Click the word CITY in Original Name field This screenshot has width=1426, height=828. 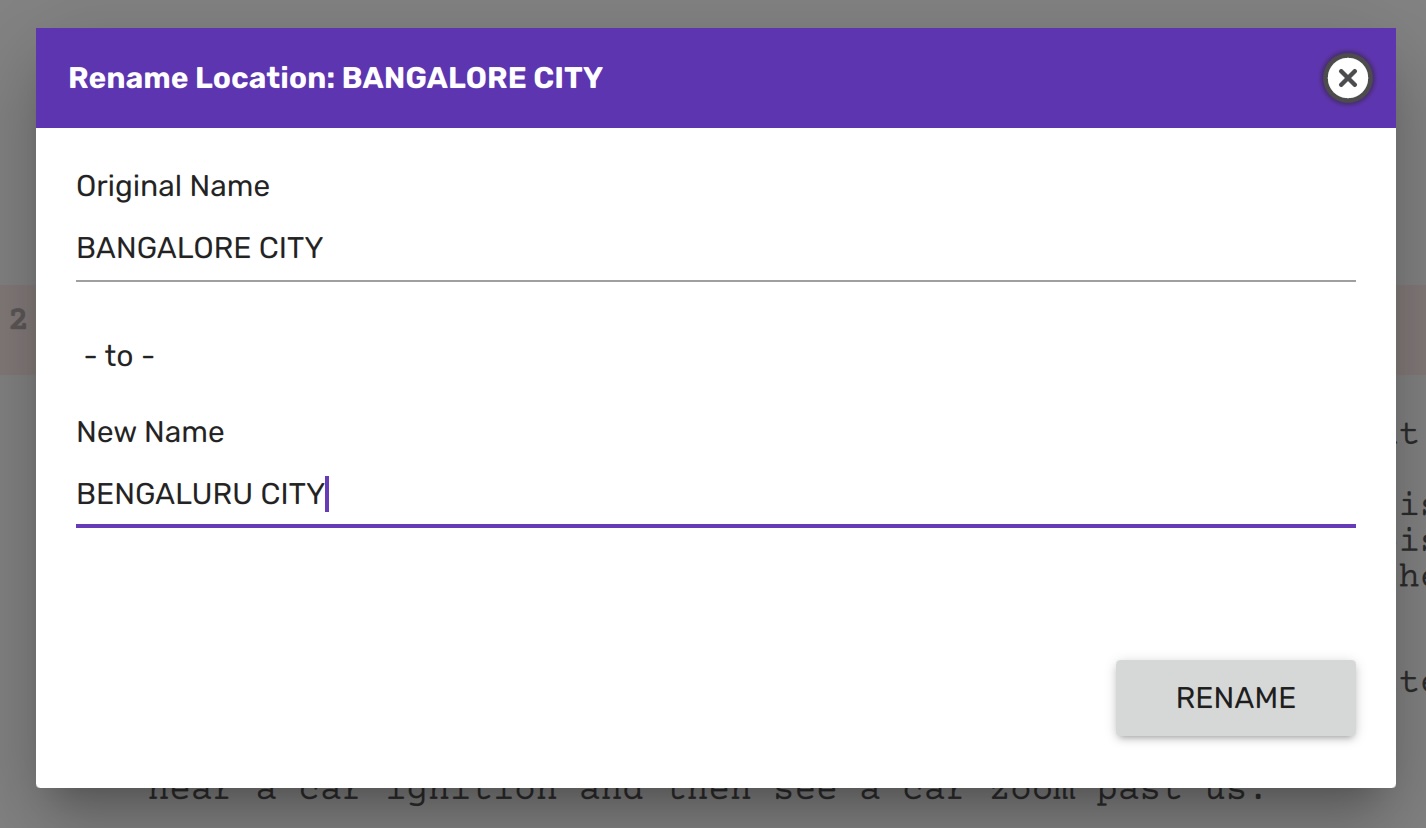[291, 248]
